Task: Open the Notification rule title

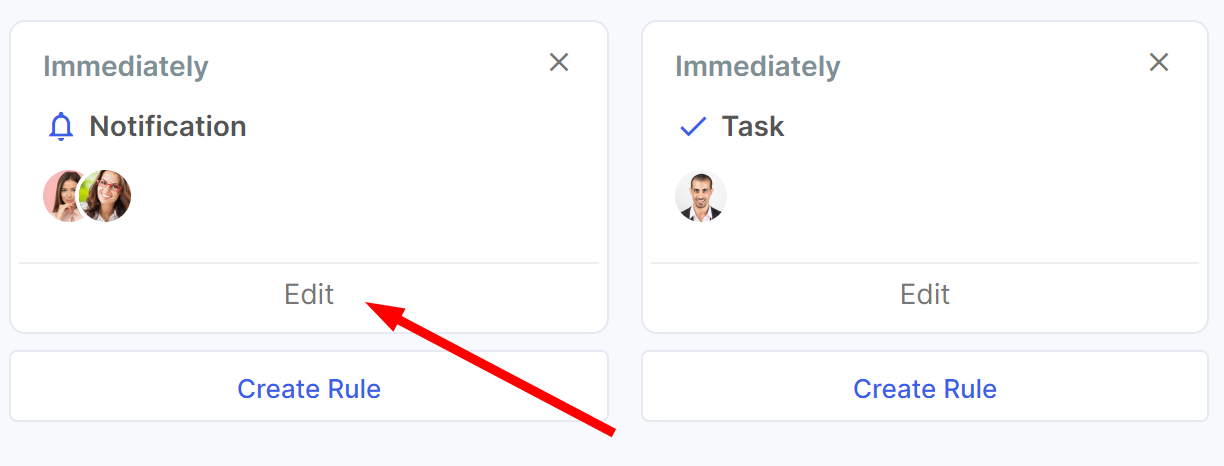Action: pyautogui.click(x=168, y=127)
